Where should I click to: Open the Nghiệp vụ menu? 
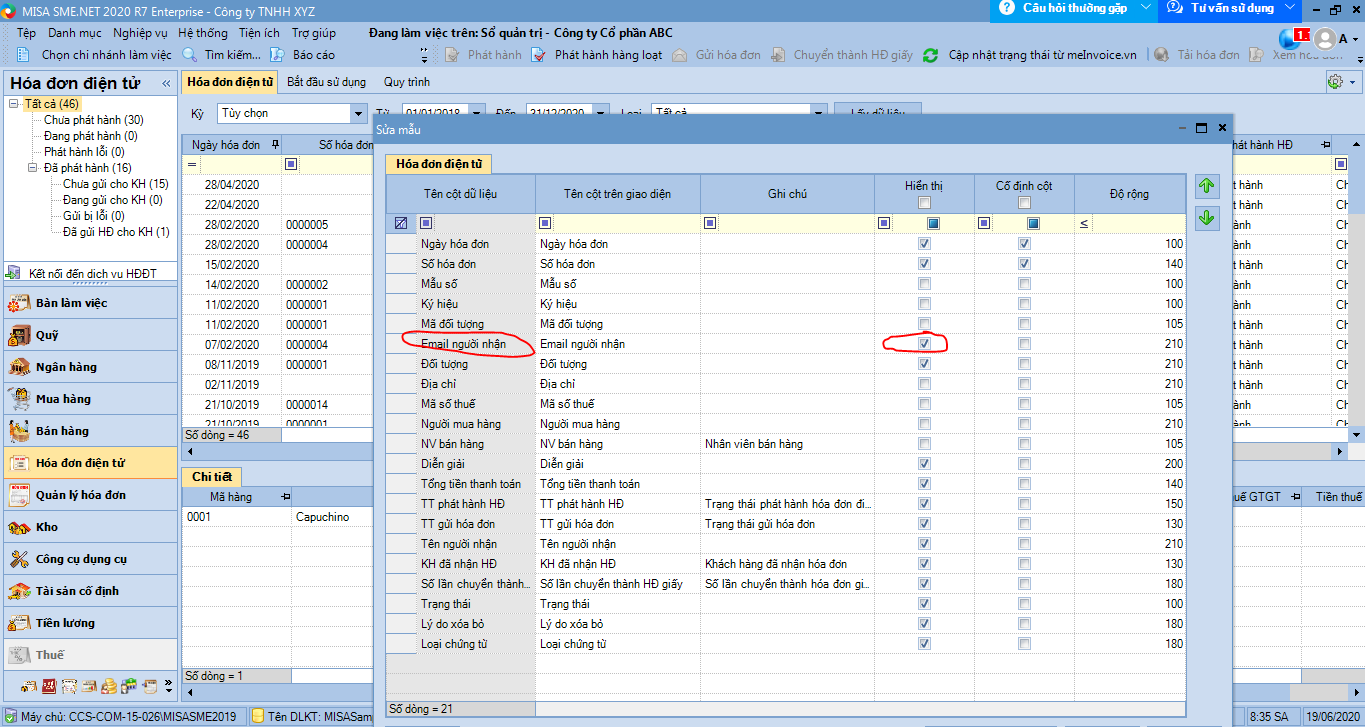coord(140,33)
